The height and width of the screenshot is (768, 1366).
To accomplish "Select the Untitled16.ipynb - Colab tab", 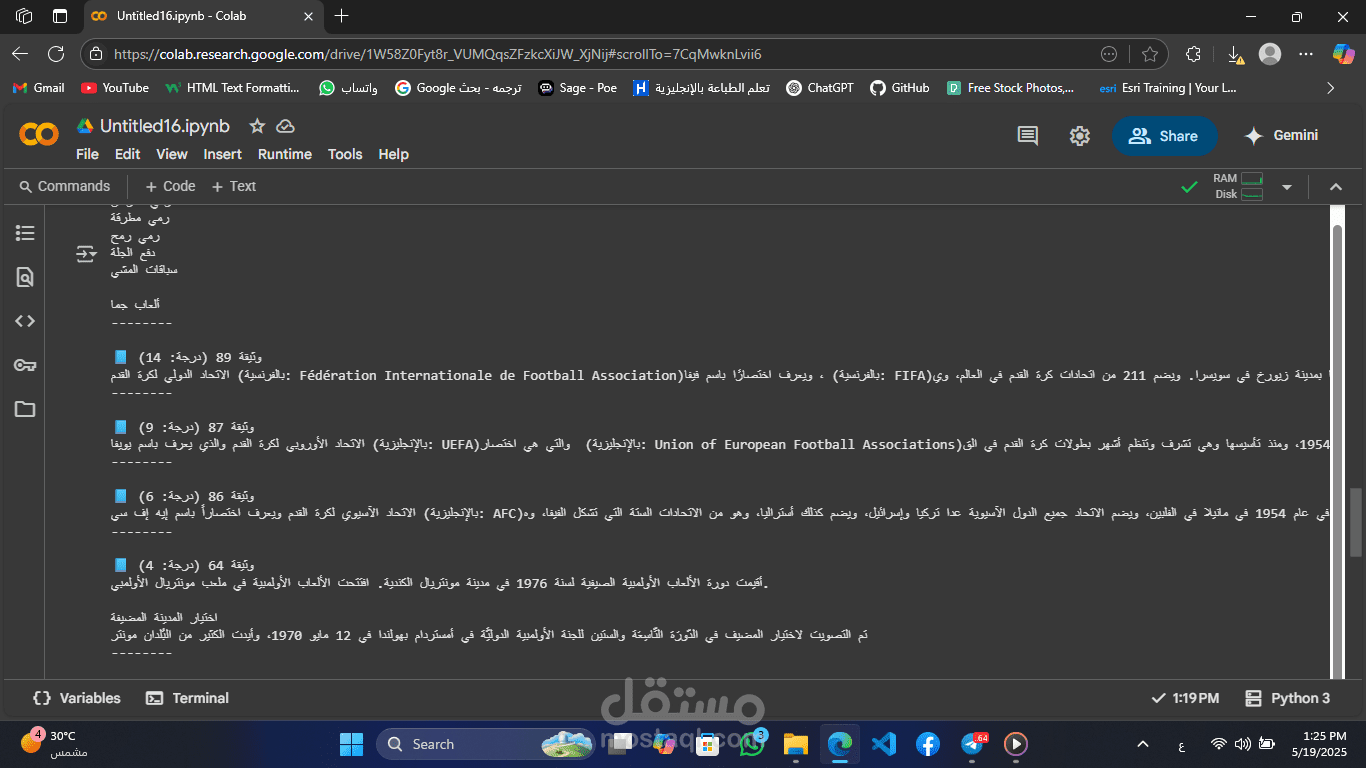I will (x=203, y=16).
